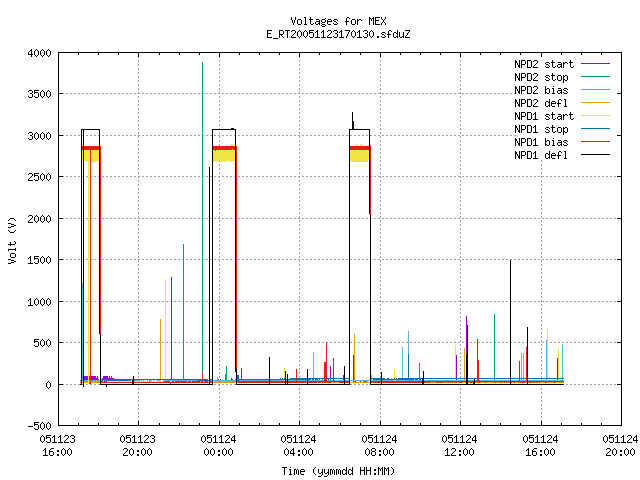Click the 500 y-axis tick value
The image size is (640, 480).
(42, 343)
